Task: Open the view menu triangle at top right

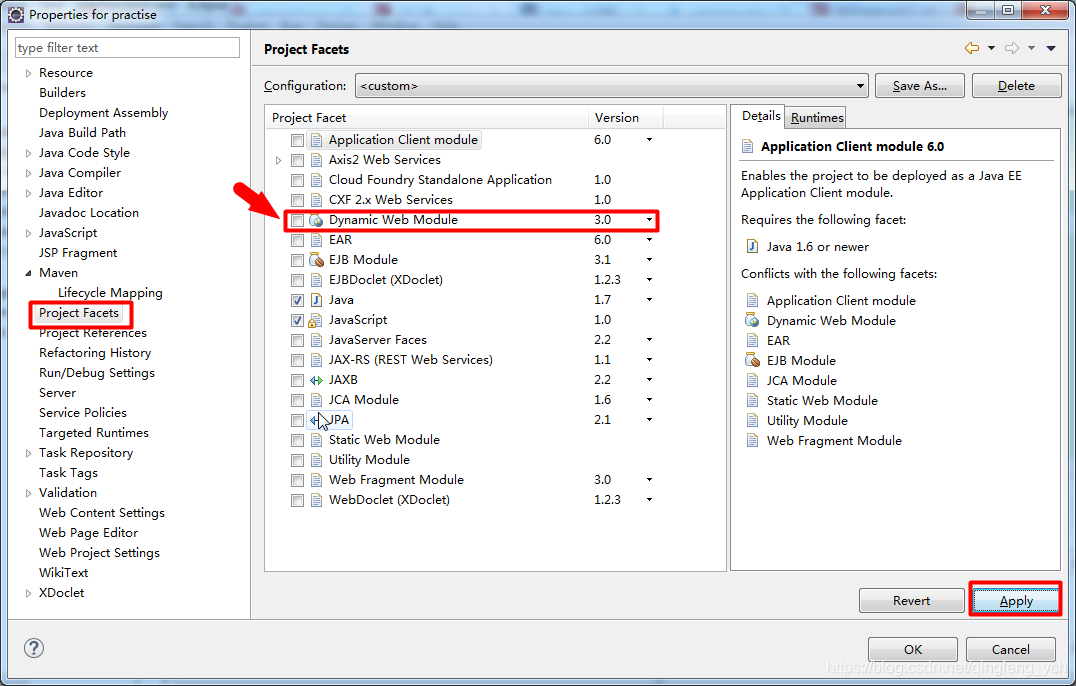Action: tap(1051, 48)
